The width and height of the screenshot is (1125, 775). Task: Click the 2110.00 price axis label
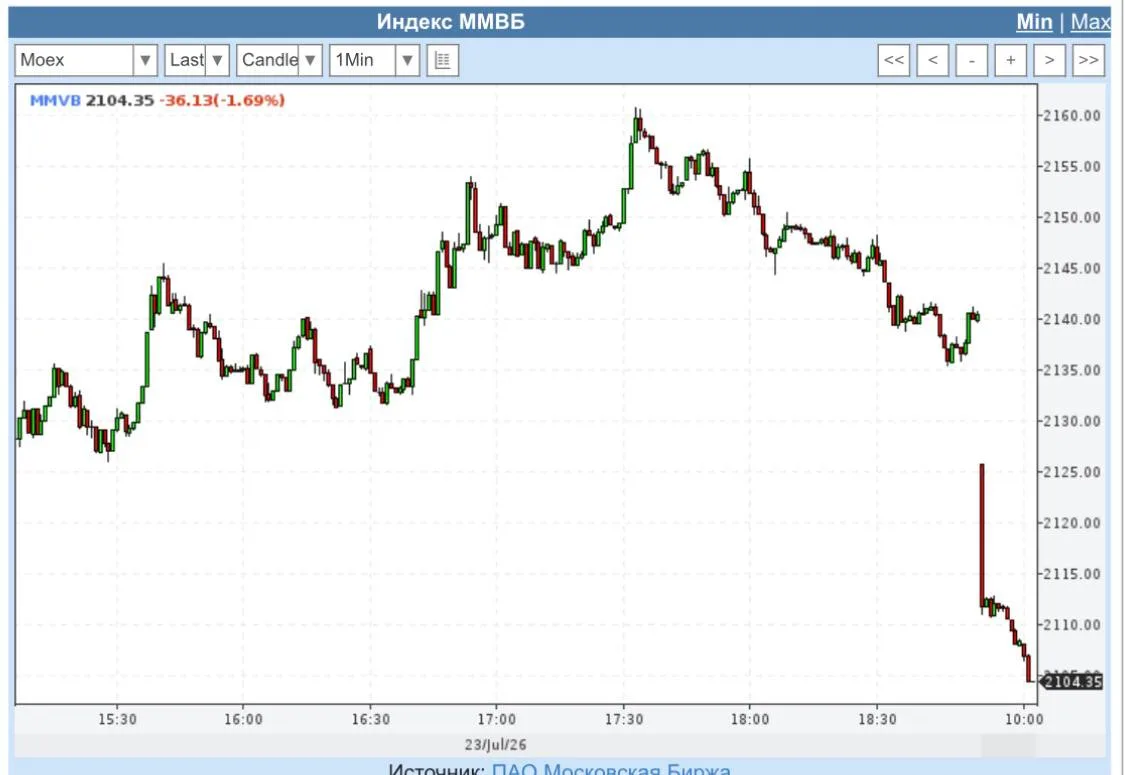pos(1072,625)
